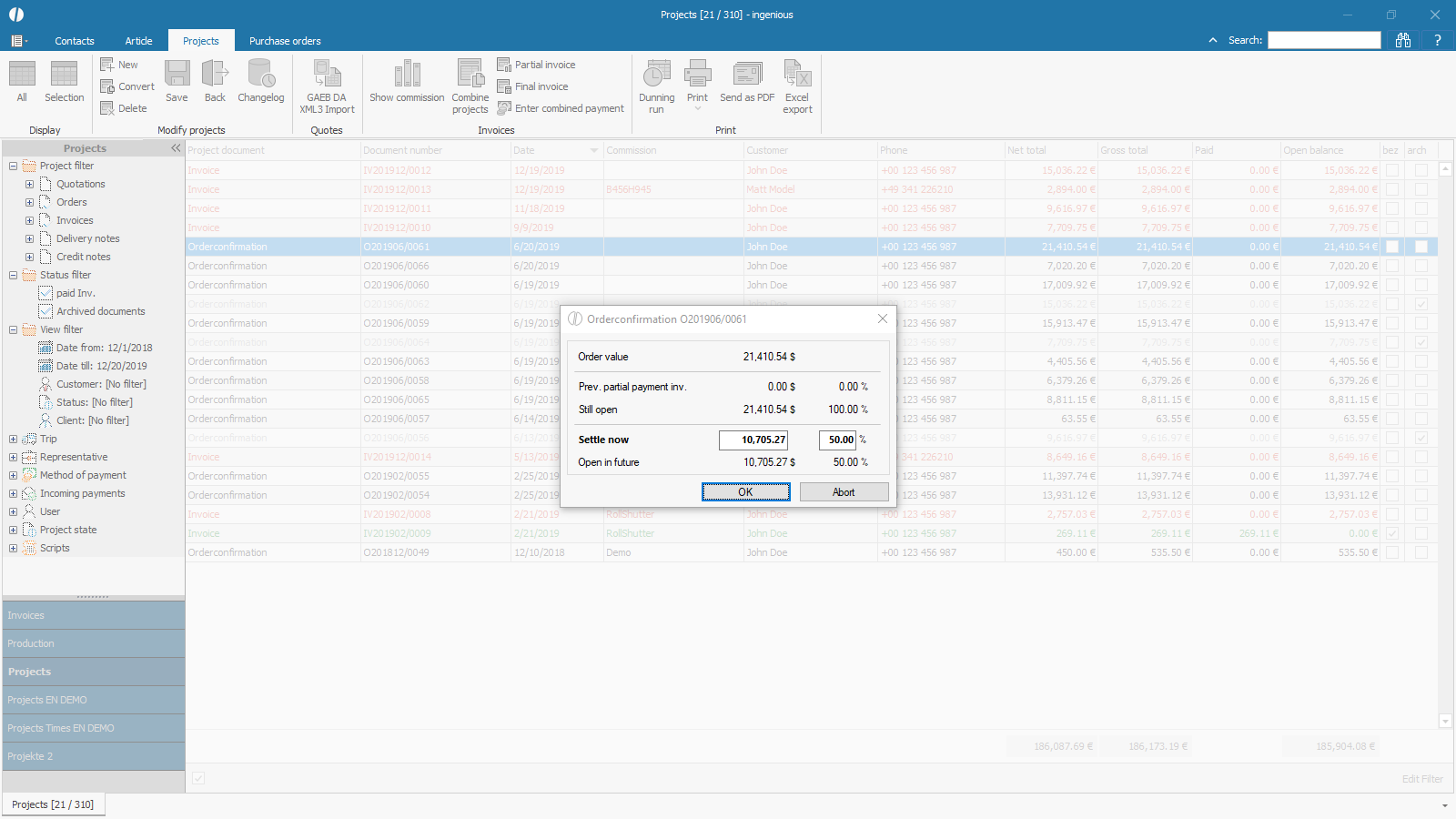Screen dimensions: 1456x819
Task: Click the binoculars search icon
Action: (x=1403, y=40)
